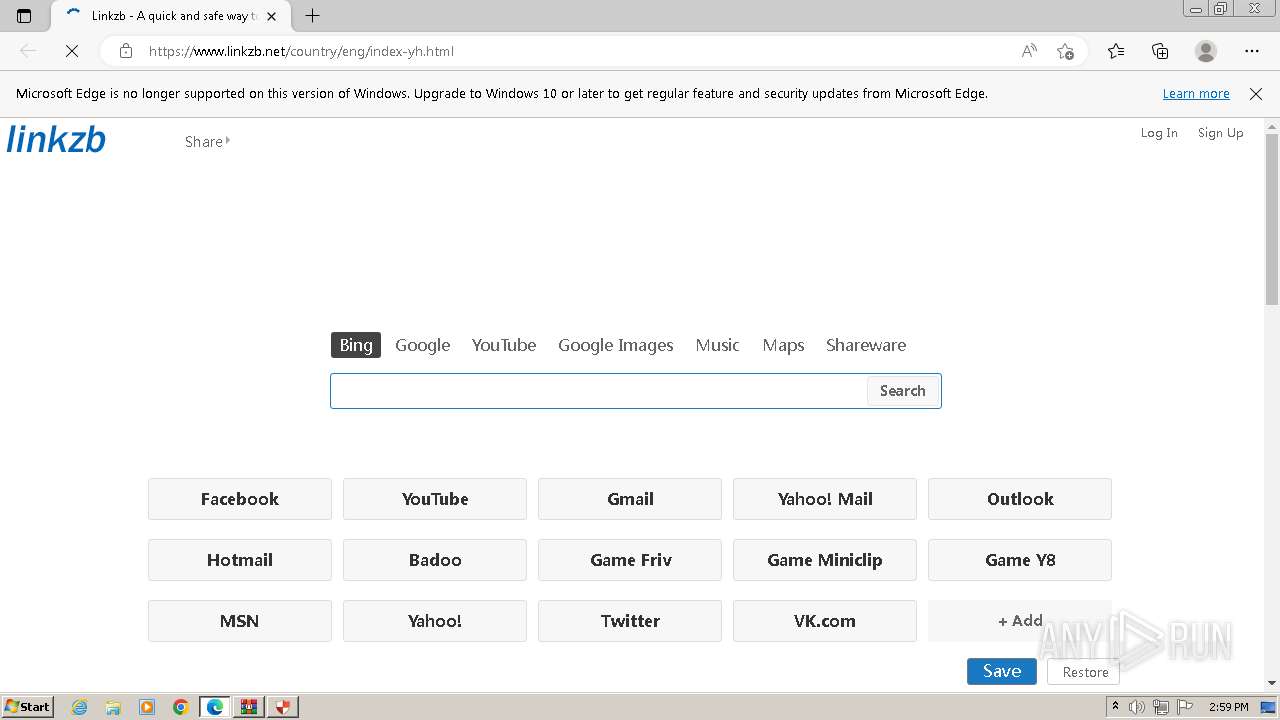Open the Outlook shortcut tile
Screen dimensions: 1280x720
(x=1020, y=499)
